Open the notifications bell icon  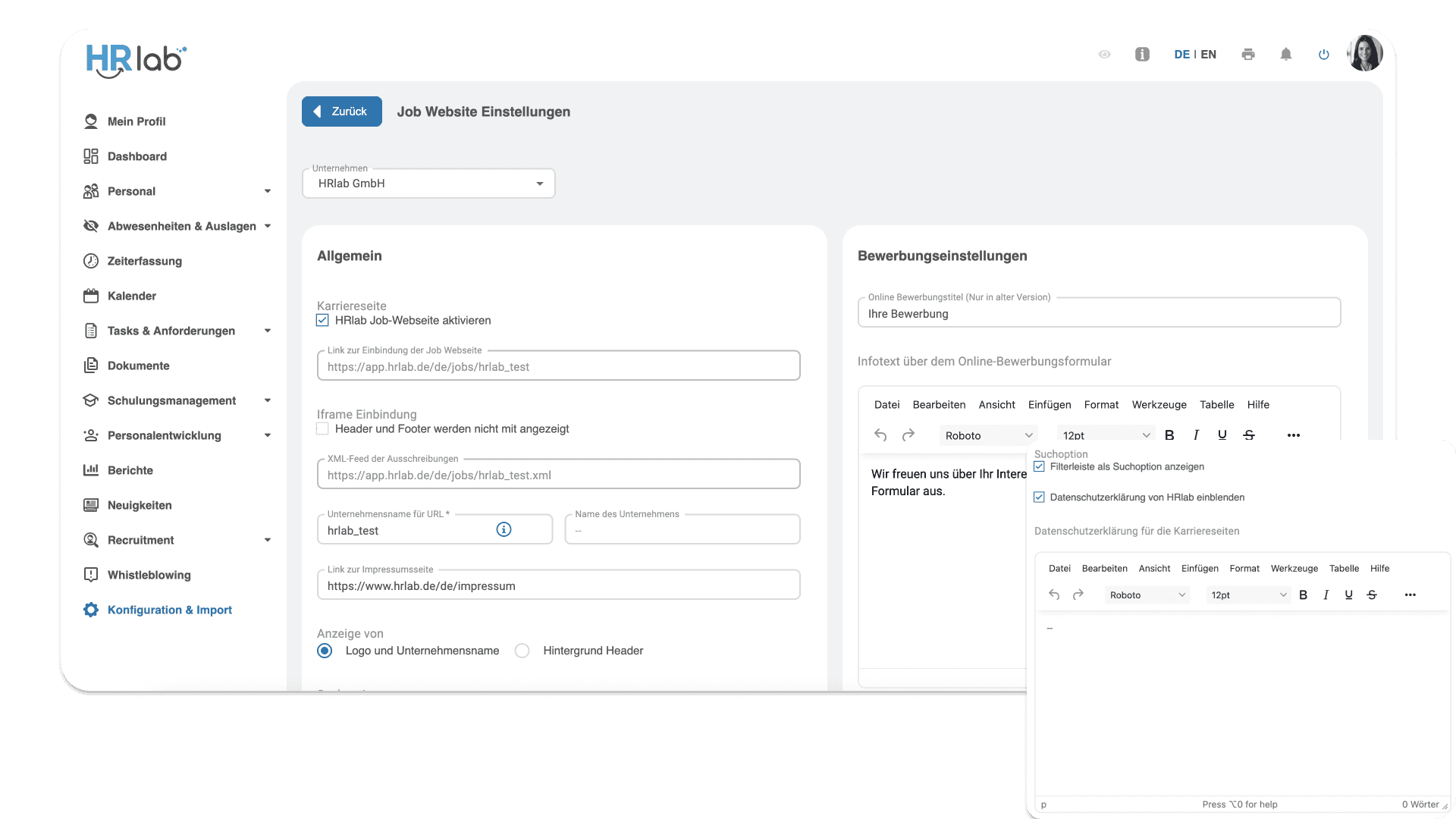tap(1285, 54)
